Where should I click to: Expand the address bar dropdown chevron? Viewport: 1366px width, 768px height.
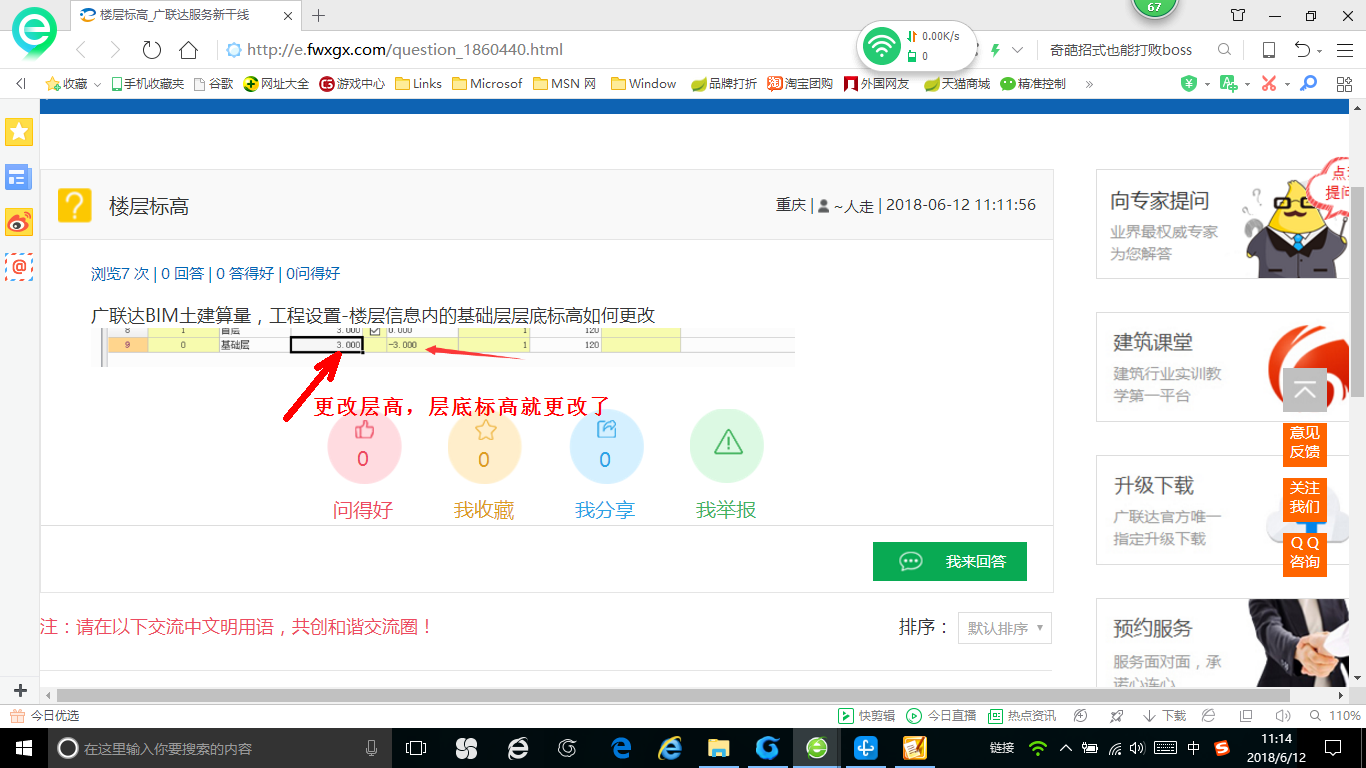1018,50
